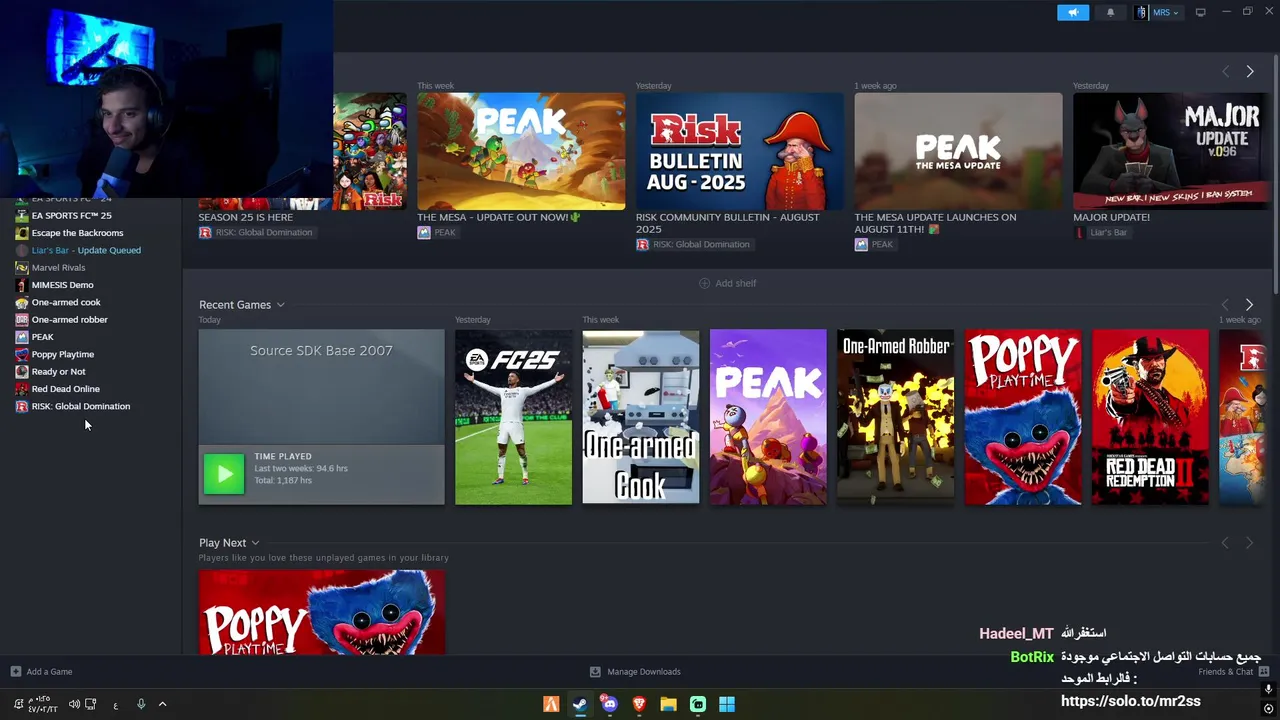The height and width of the screenshot is (720, 1280).
Task: Click microphone icon in system tray
Action: click(141, 704)
